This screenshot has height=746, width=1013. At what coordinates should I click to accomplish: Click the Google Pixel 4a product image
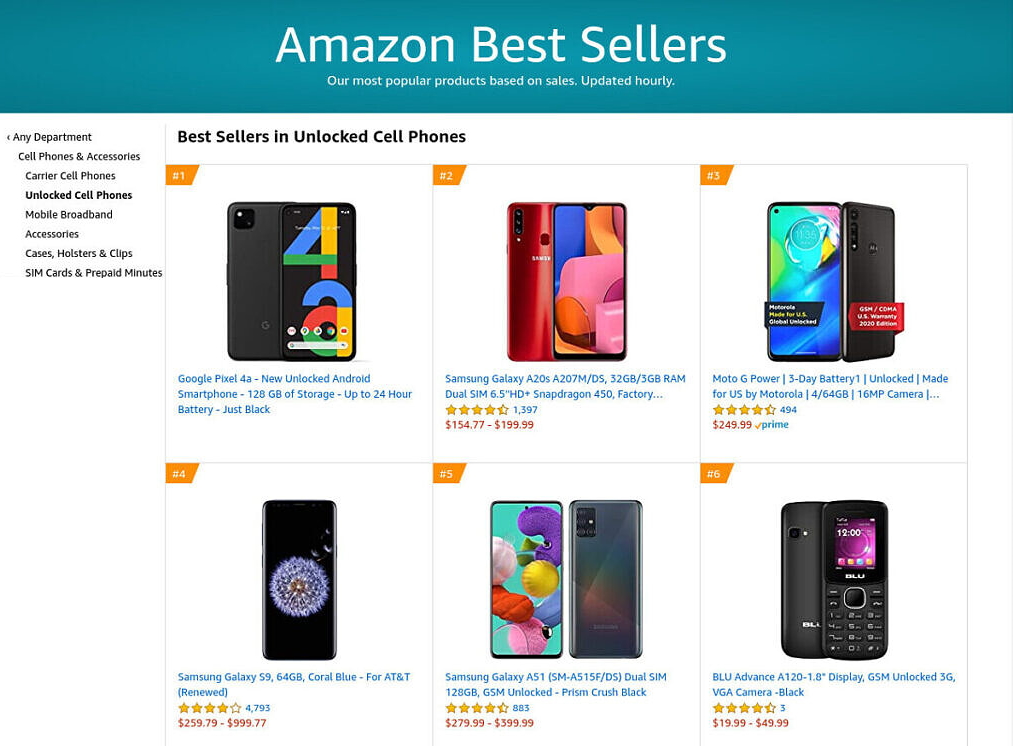point(292,282)
